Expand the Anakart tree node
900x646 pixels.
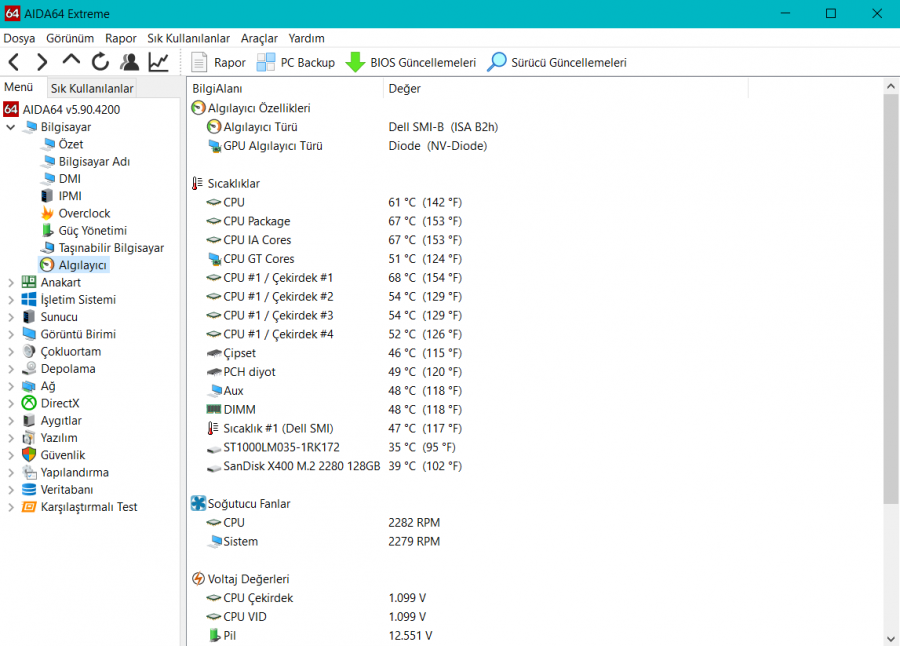(11, 283)
